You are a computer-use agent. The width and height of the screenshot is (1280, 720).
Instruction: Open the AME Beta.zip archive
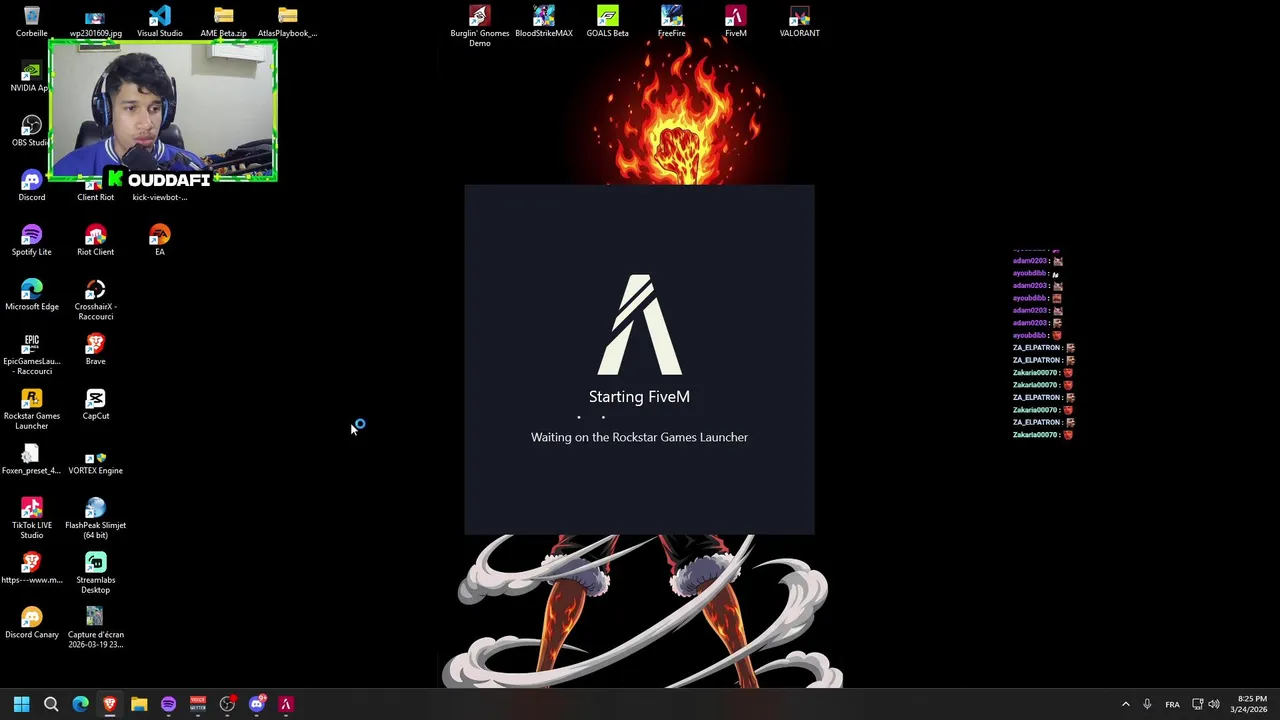[x=223, y=21]
